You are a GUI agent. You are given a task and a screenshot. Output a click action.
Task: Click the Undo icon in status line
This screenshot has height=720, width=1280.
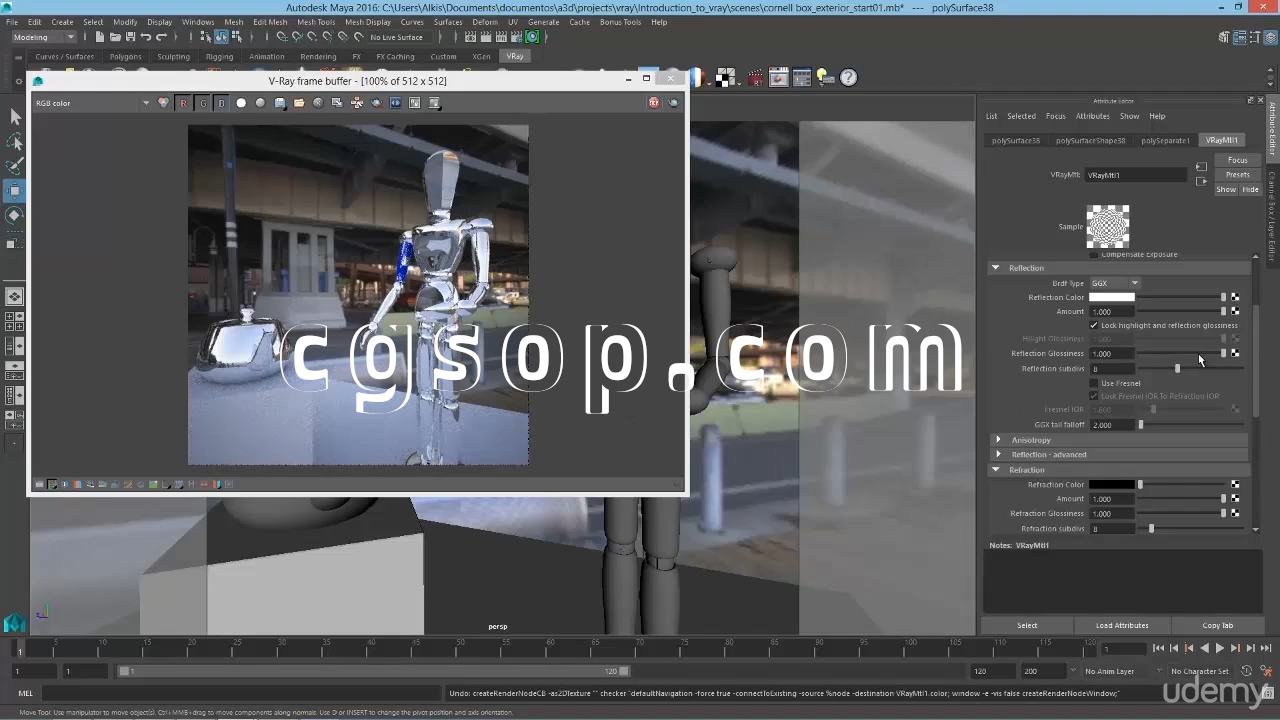146,37
